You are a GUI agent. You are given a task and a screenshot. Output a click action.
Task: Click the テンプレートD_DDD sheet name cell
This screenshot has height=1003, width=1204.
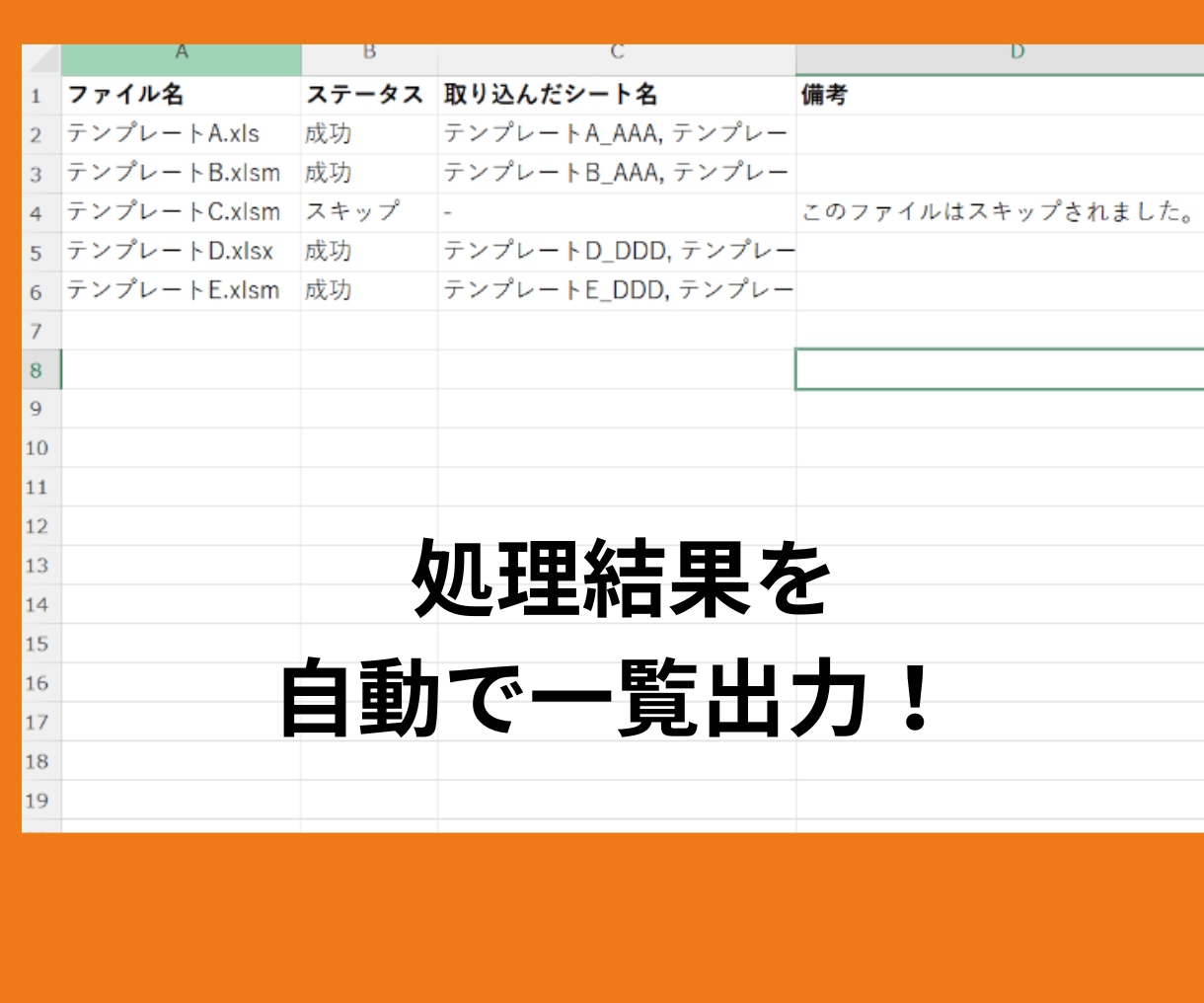[x=617, y=252]
